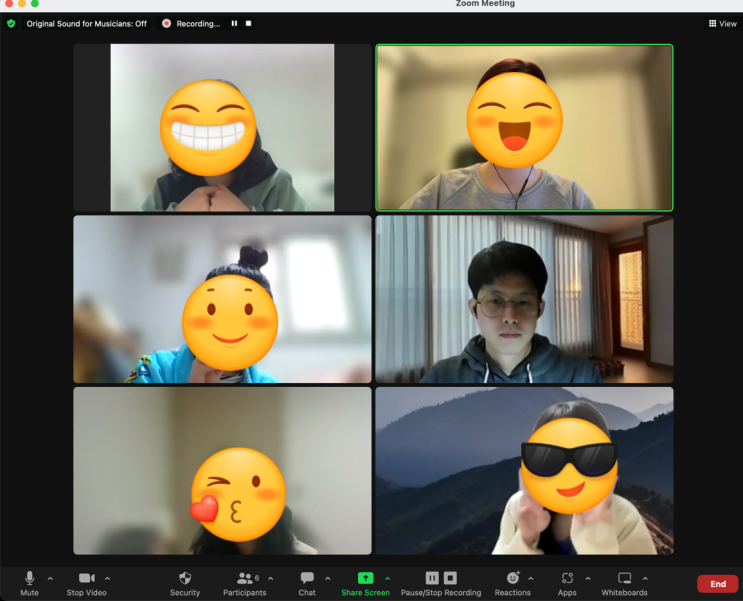Click the yellow minimize window button
The width and height of the screenshot is (743, 601).
click(x=22, y=3)
